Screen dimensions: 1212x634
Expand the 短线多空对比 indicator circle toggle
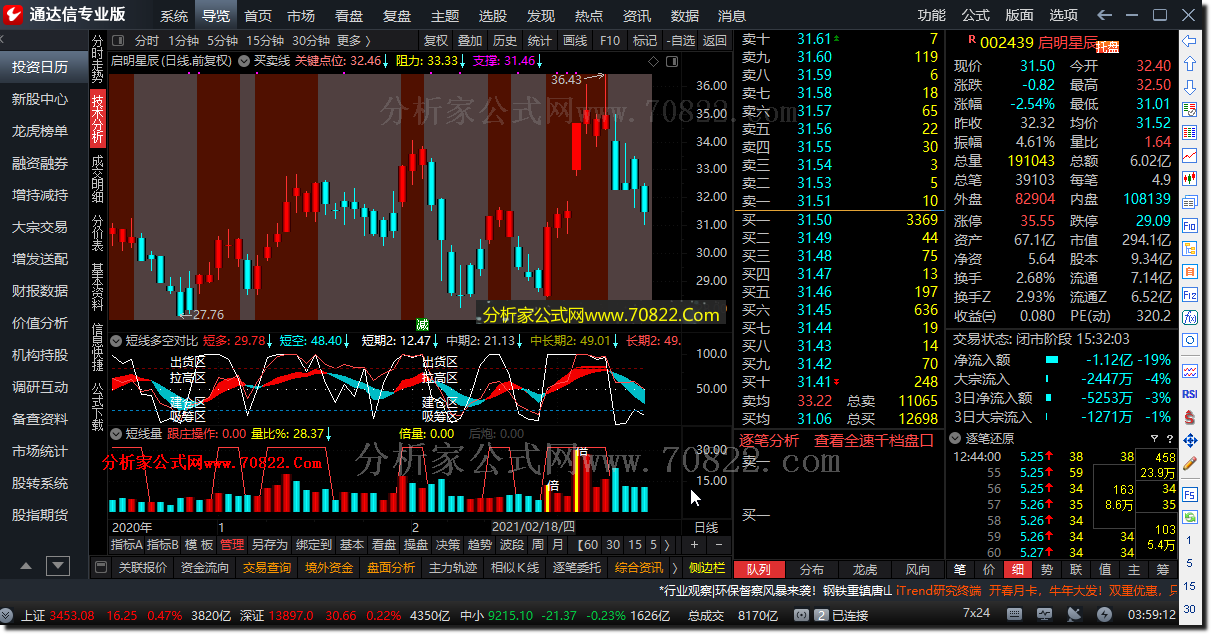pos(116,341)
